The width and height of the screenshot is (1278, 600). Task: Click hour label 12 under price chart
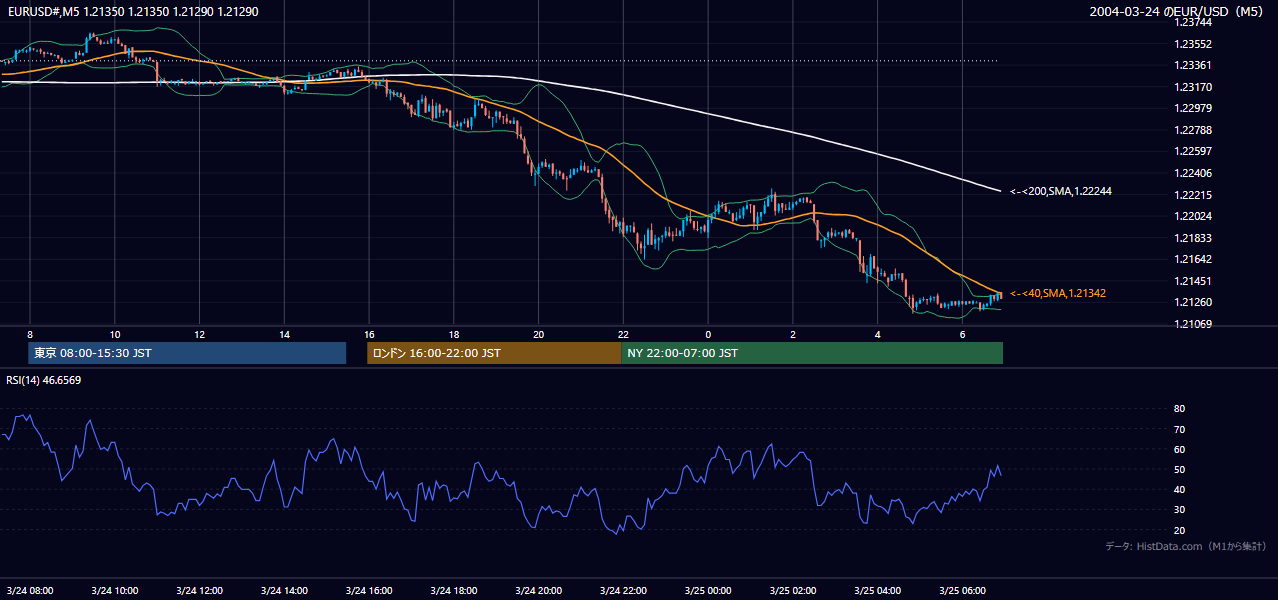coord(199,334)
